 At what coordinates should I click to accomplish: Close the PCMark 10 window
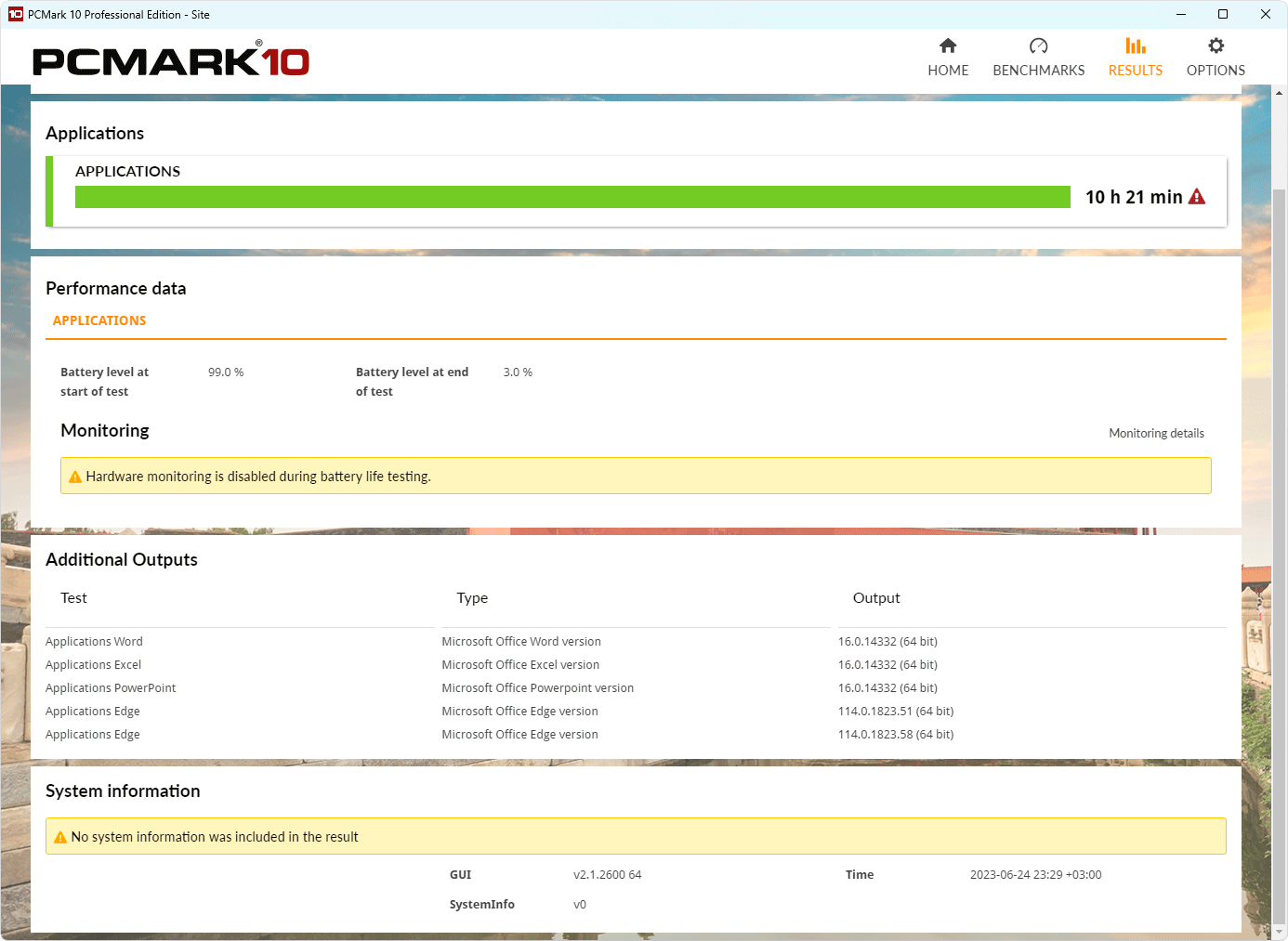1266,14
